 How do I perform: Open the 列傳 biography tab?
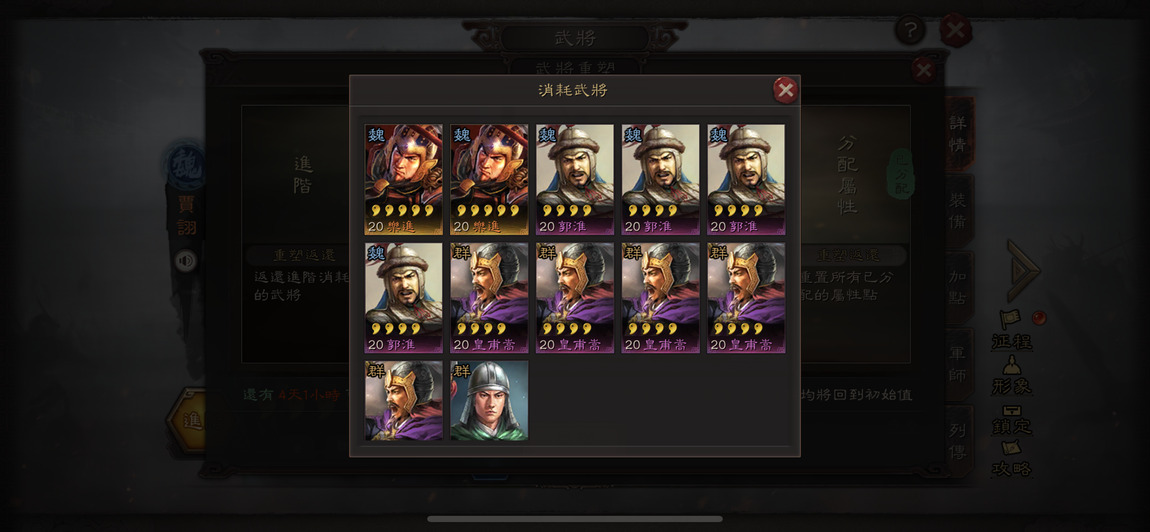[x=958, y=441]
